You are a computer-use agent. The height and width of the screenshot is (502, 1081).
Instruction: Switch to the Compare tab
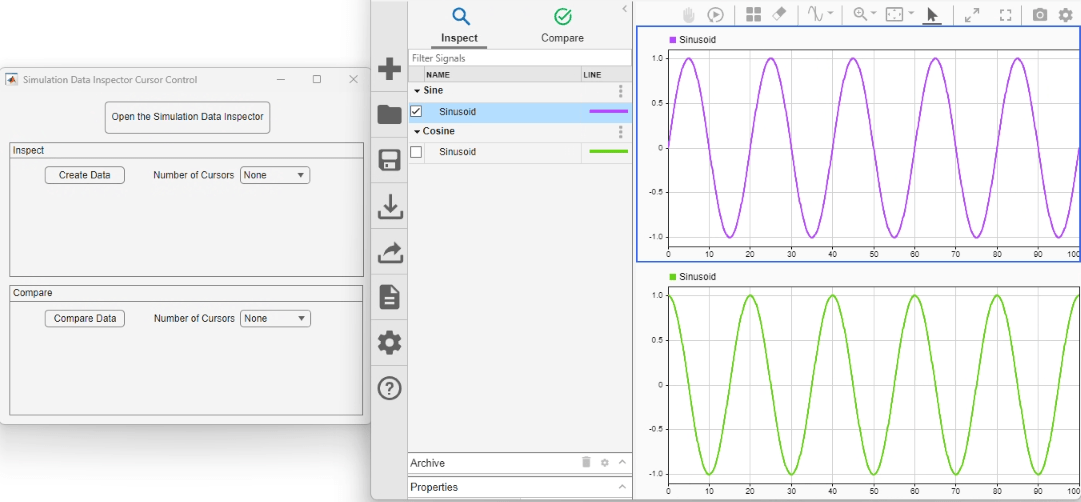(x=562, y=26)
